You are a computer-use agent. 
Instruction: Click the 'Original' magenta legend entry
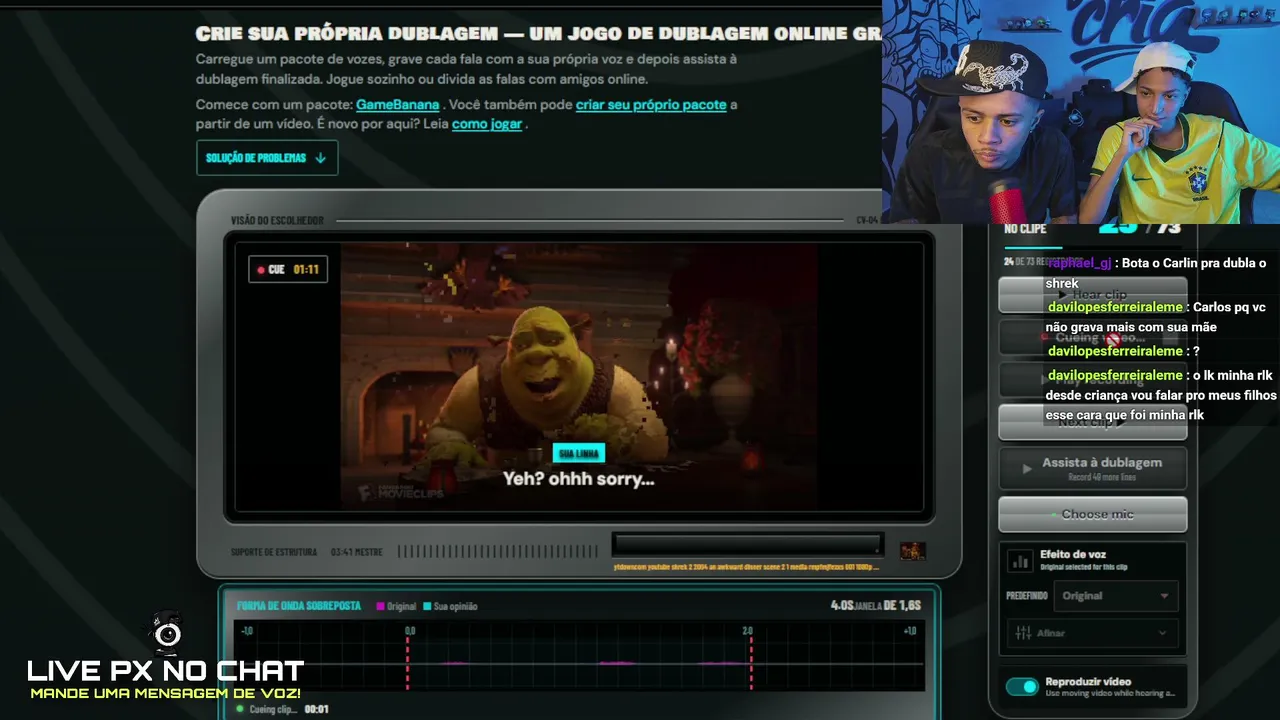click(x=396, y=606)
